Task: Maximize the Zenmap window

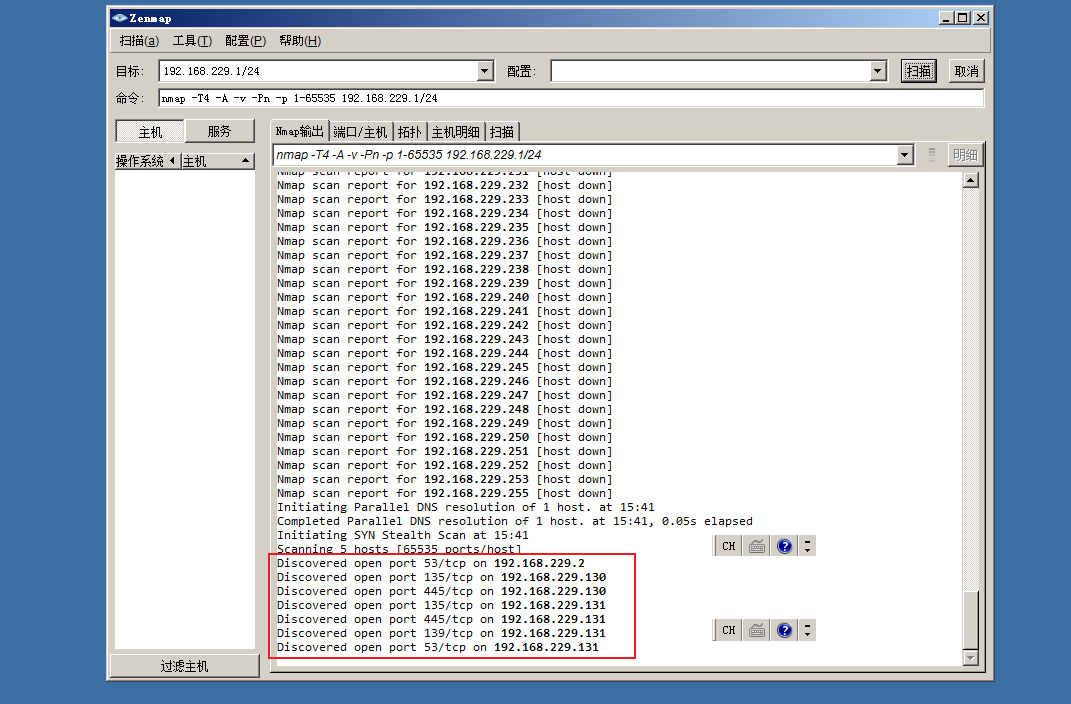Action: (x=962, y=18)
